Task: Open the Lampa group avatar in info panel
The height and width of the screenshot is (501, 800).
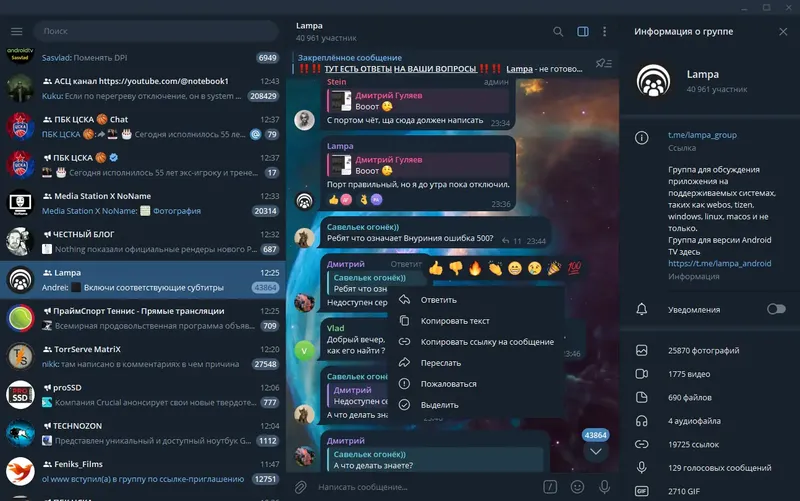Action: point(653,81)
